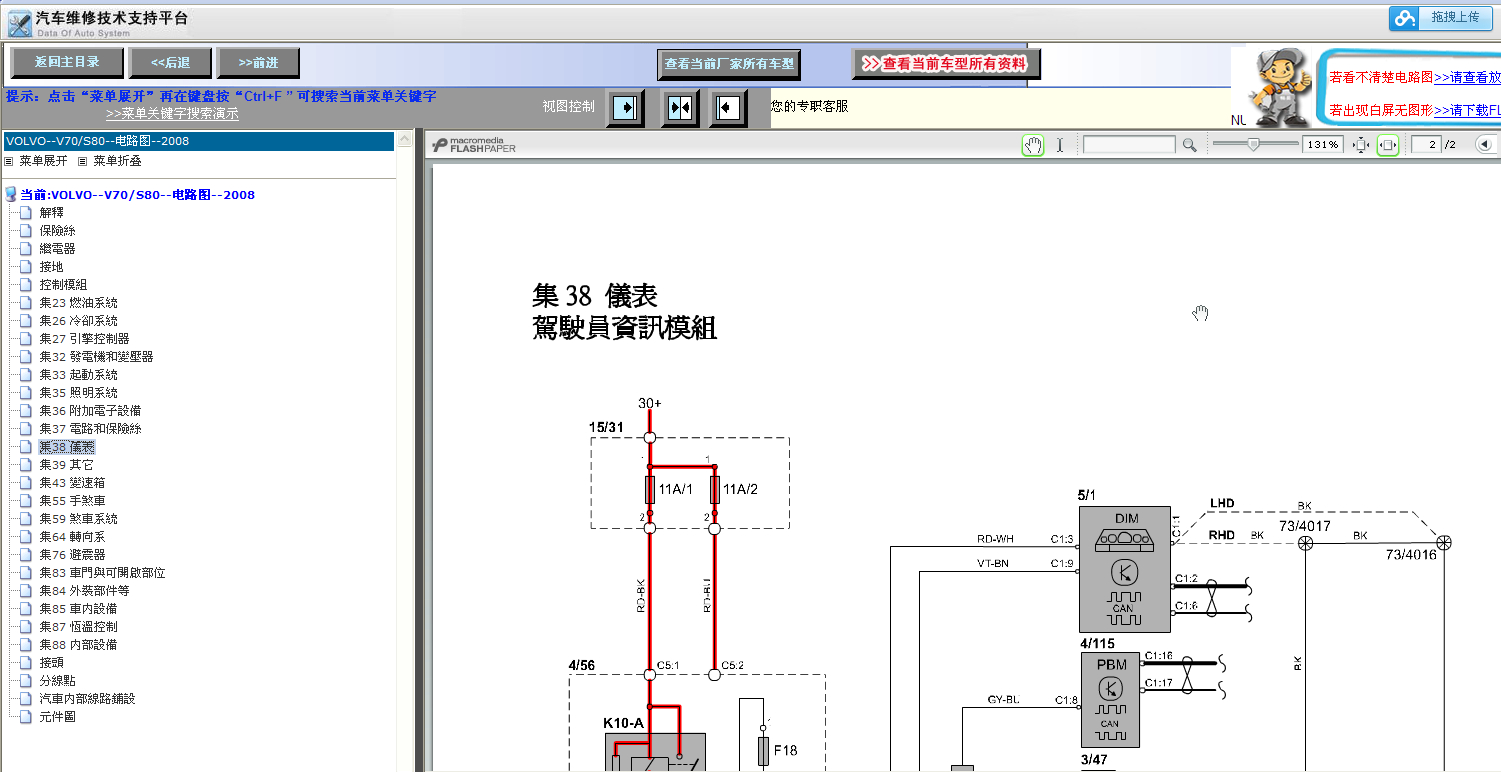Open the 元件圖 tree item

(x=58, y=717)
